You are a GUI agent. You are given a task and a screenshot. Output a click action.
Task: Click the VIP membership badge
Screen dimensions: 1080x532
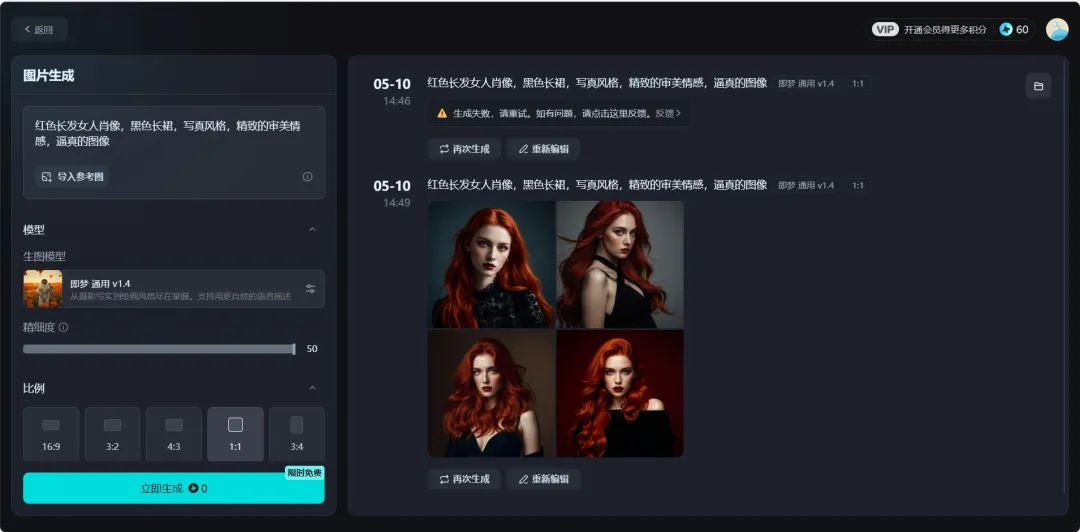coord(885,29)
